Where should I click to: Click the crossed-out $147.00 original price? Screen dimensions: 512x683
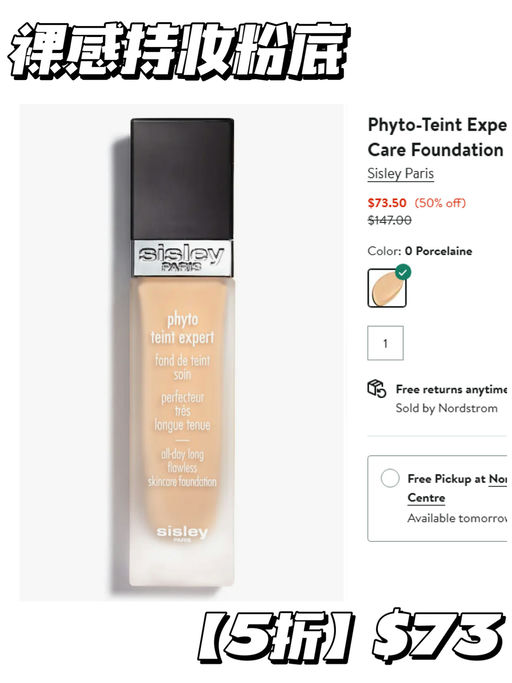(389, 220)
